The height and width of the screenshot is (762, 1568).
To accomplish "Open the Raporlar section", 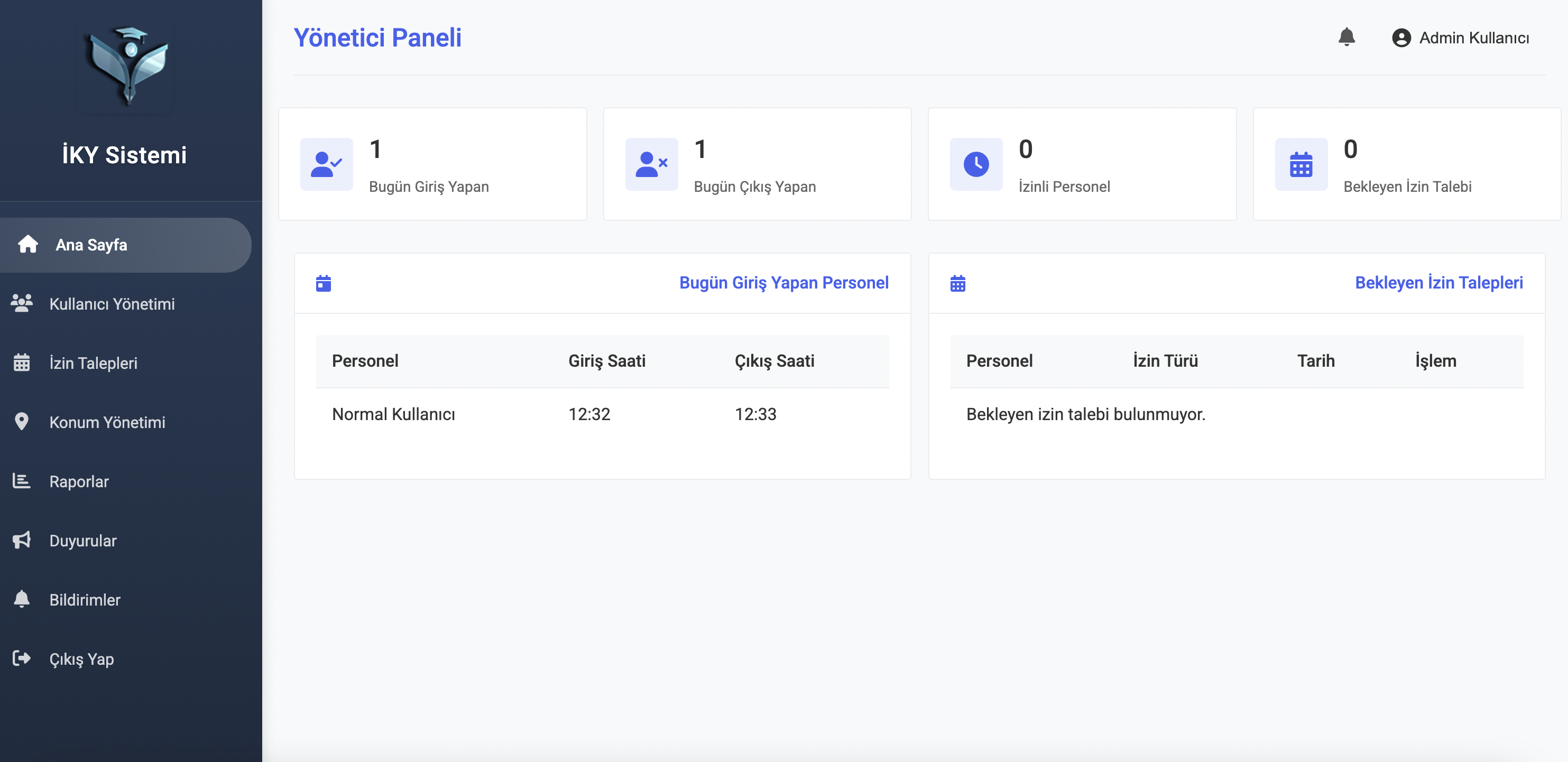I will coord(79,481).
